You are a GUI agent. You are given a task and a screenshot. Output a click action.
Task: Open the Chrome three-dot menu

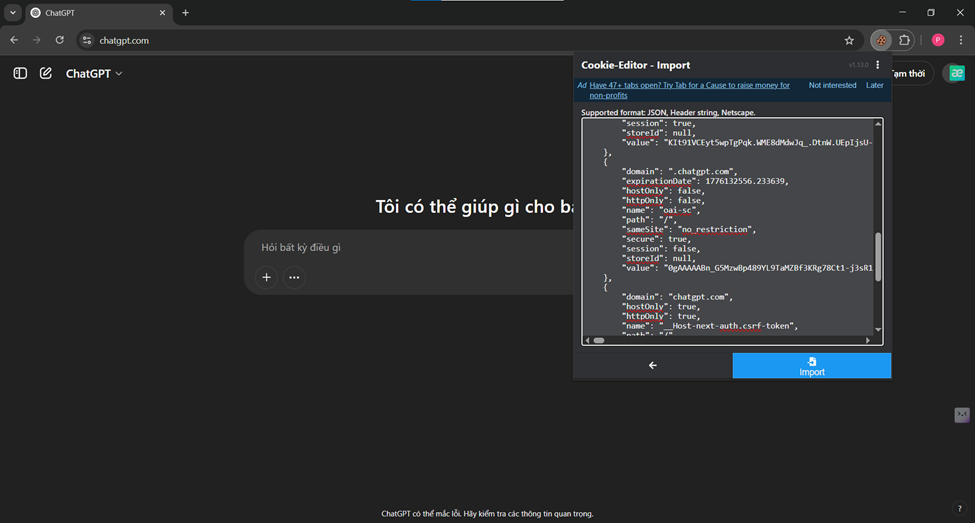point(961,40)
